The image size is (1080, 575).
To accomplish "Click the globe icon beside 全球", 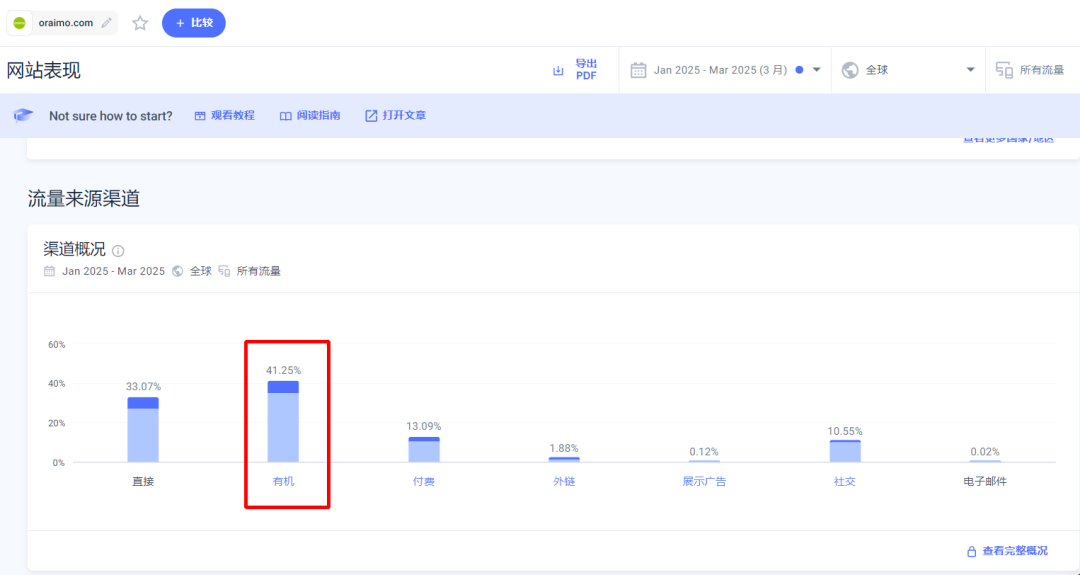I will pos(850,70).
